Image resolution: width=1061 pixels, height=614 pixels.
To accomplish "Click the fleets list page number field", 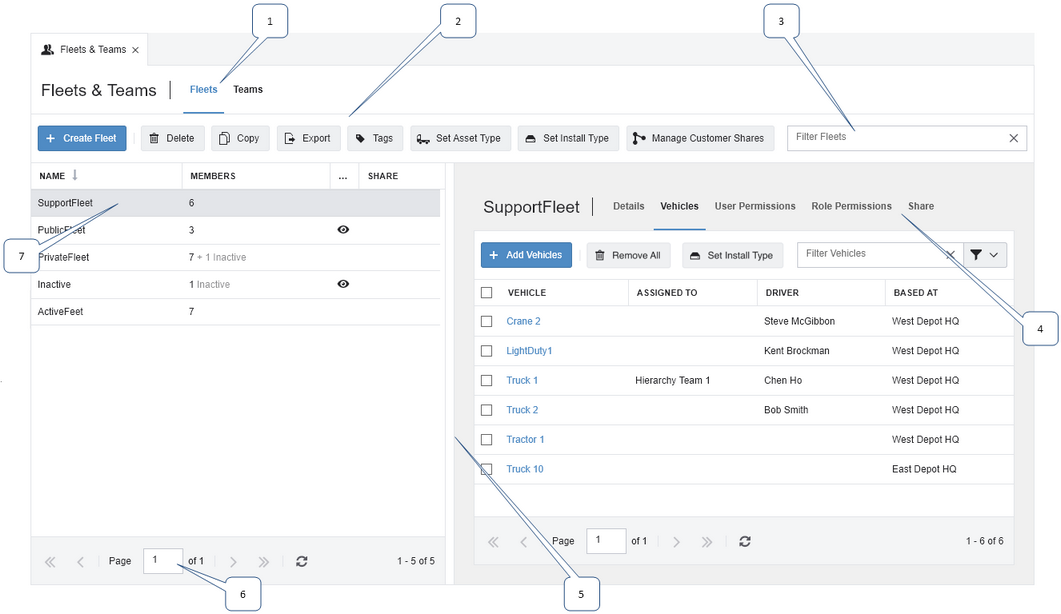I will point(163,561).
